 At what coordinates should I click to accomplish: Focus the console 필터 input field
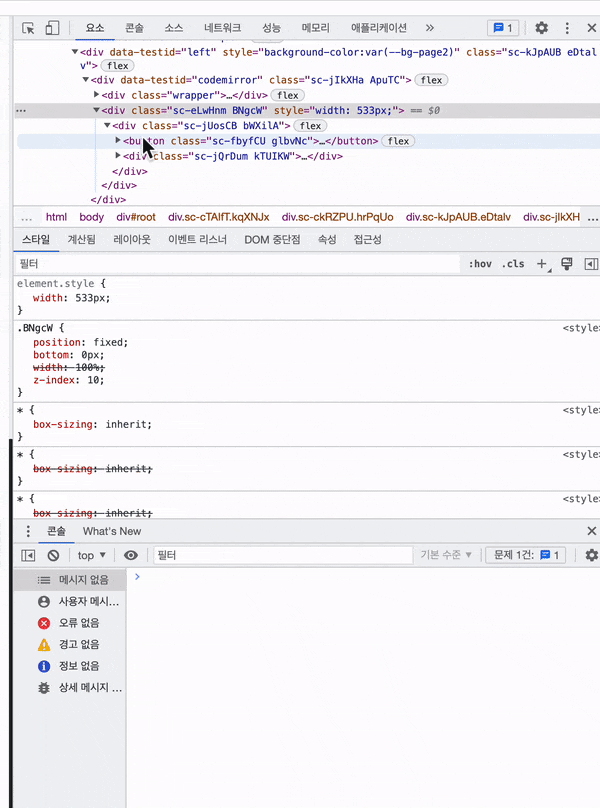(x=283, y=555)
